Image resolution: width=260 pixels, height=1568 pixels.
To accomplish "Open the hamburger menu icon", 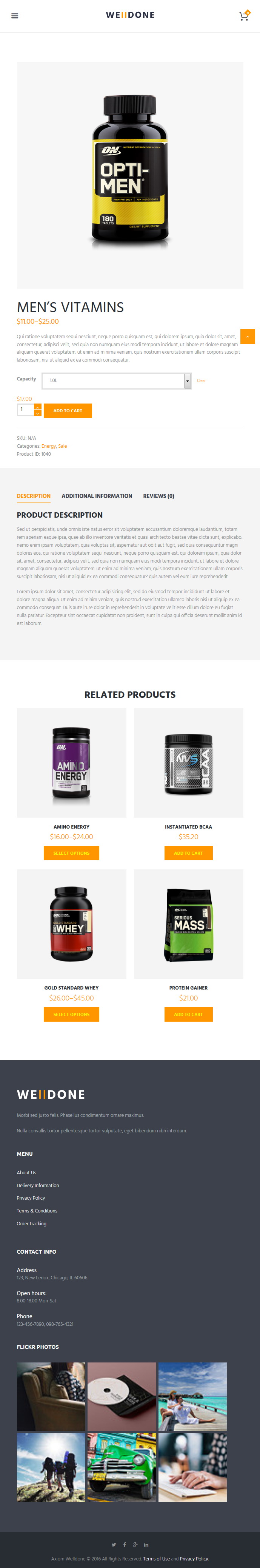I will click(15, 16).
